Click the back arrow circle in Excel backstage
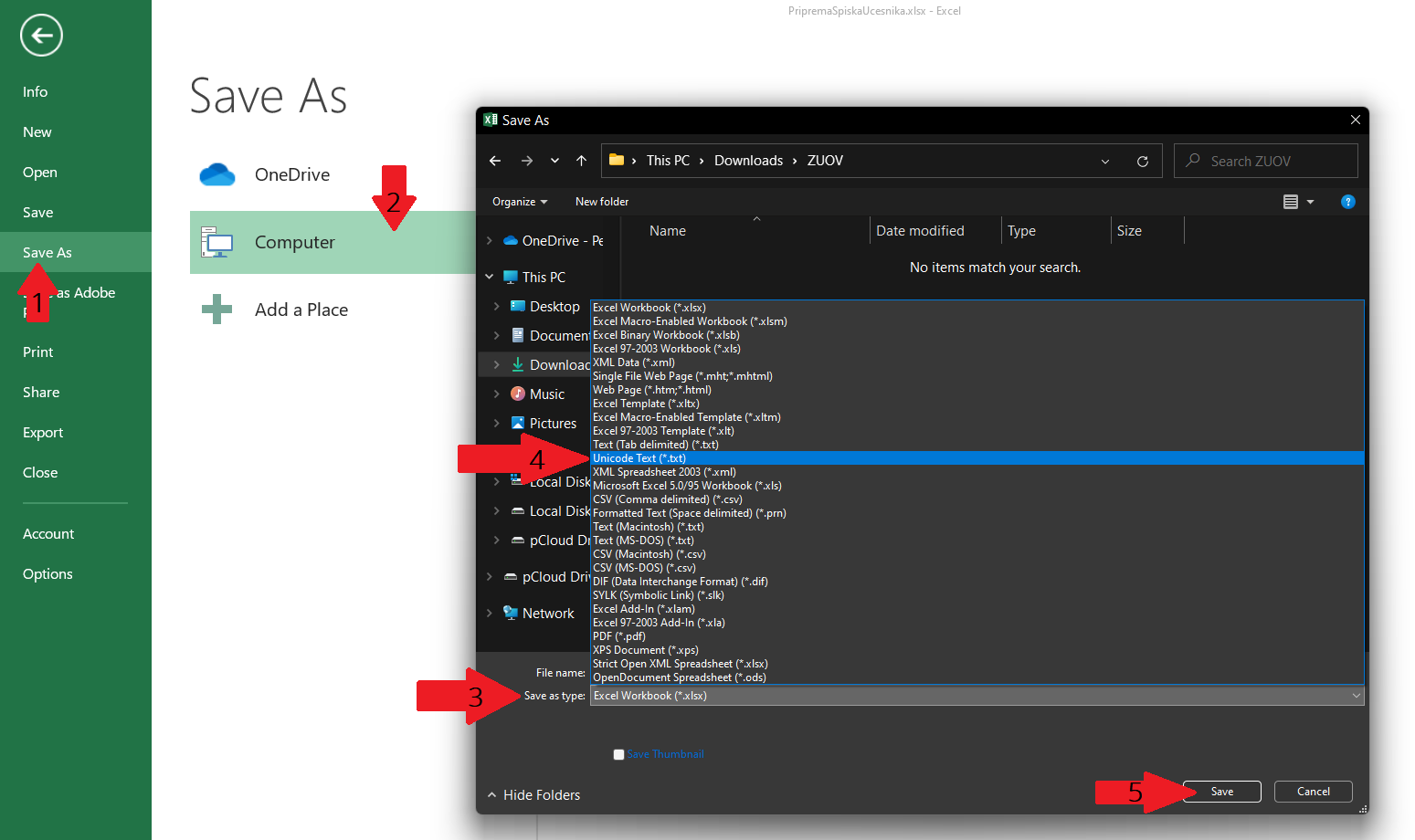The width and height of the screenshot is (1415, 840). coord(41,36)
